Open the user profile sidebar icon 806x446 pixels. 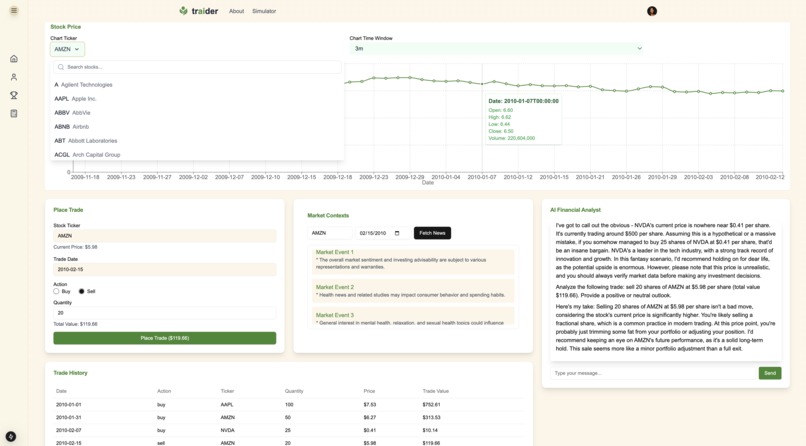point(14,77)
